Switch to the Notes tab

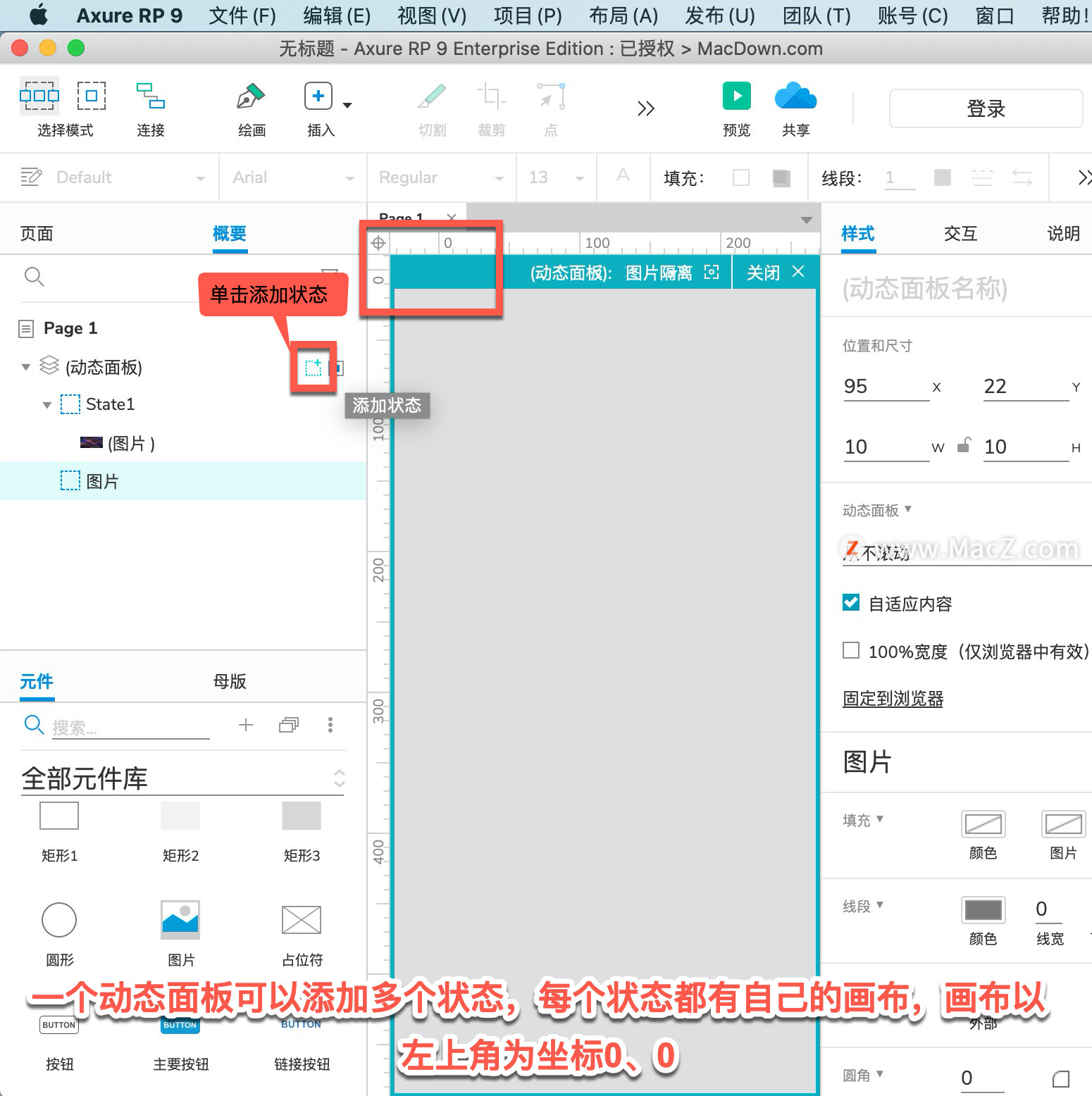[1063, 234]
